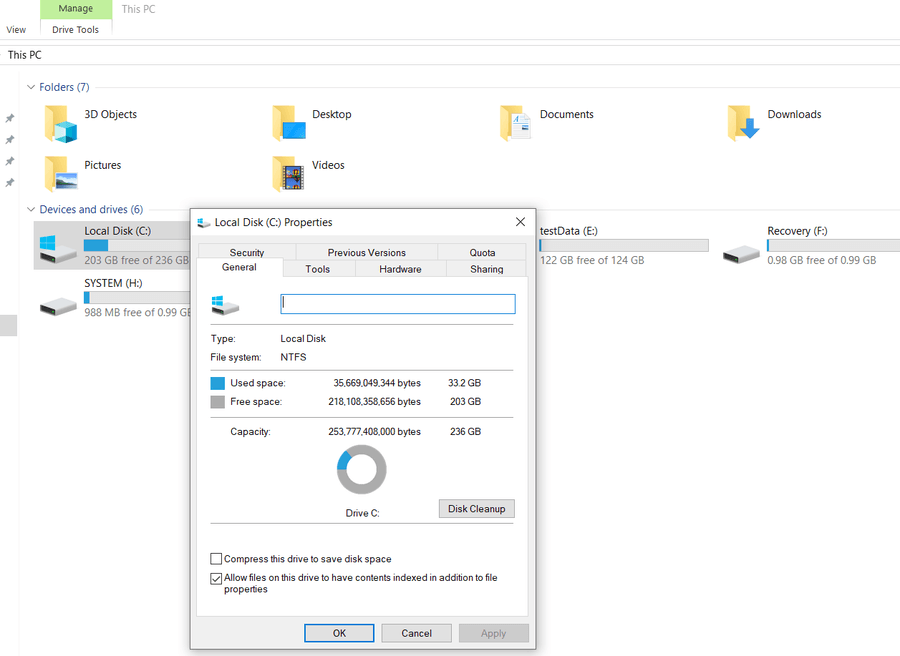Collapse the Folders (7) section

pyautogui.click(x=31, y=87)
